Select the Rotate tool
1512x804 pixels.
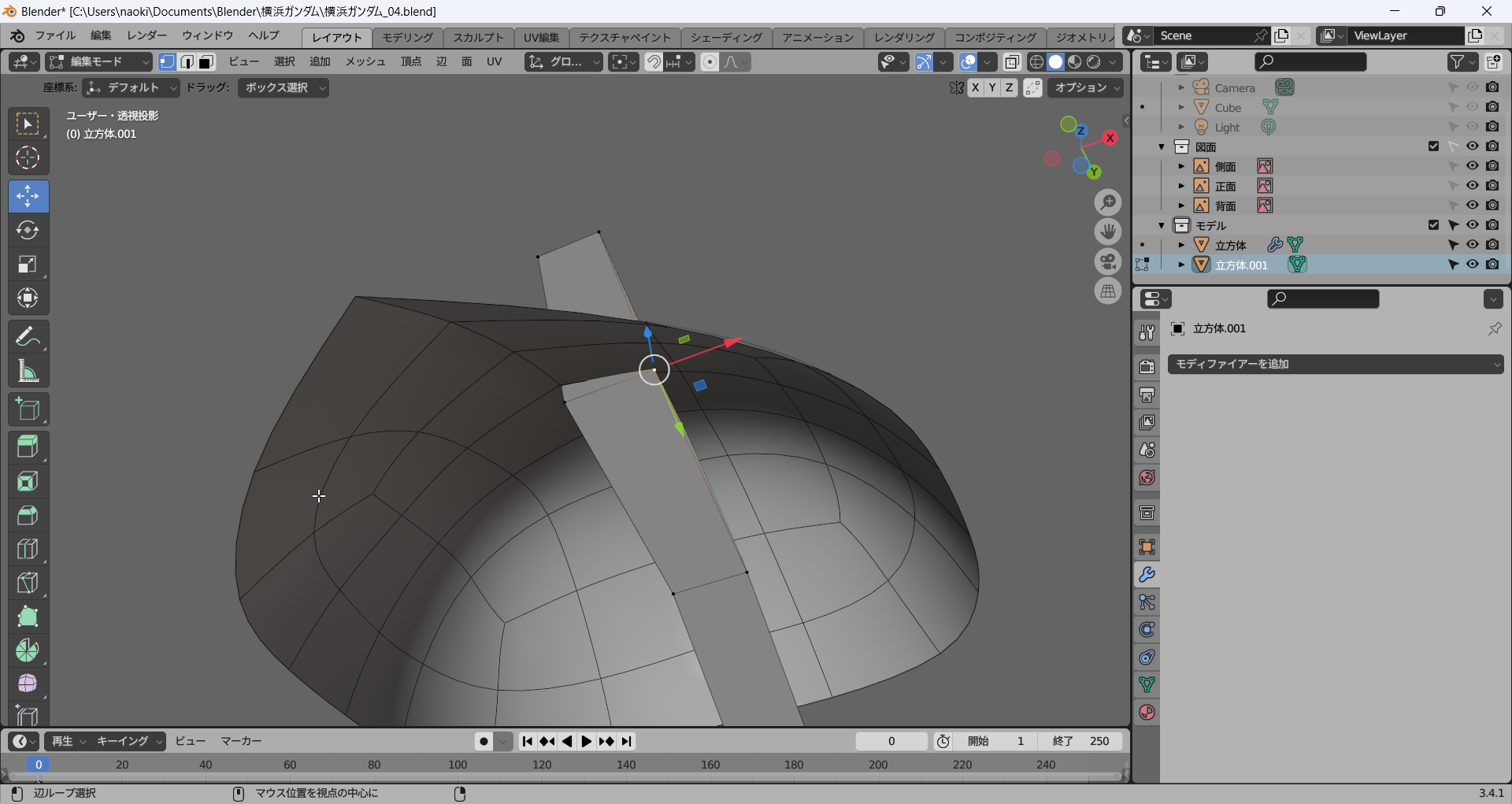tap(28, 230)
